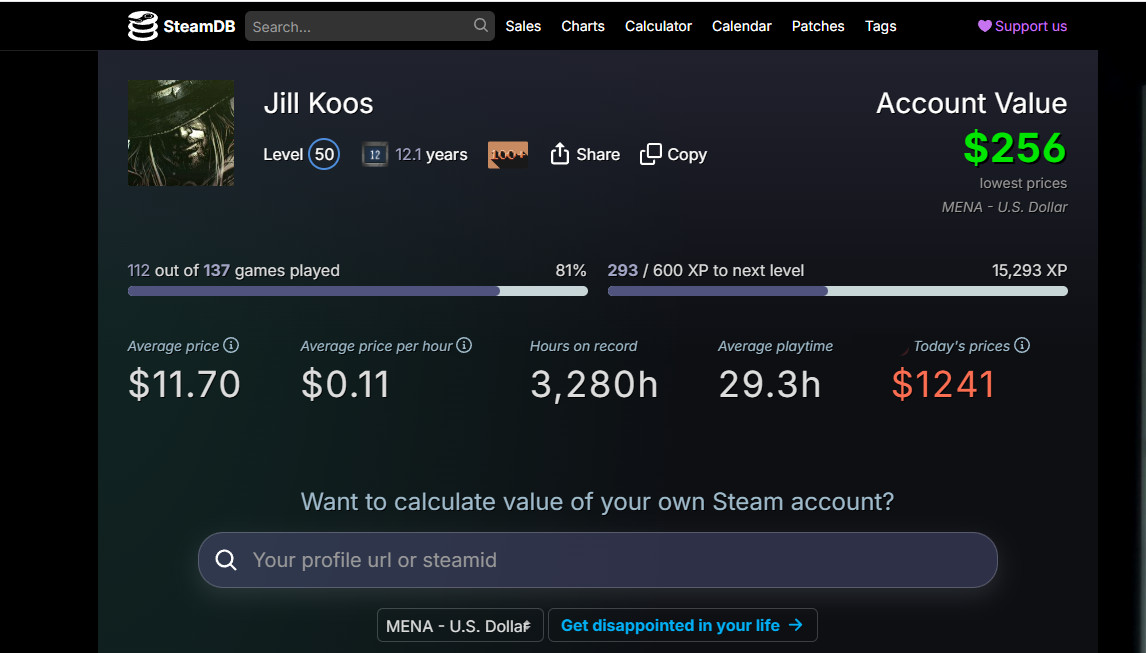Focus the profile url or steamid field
This screenshot has width=1146, height=653.
coord(610,560)
